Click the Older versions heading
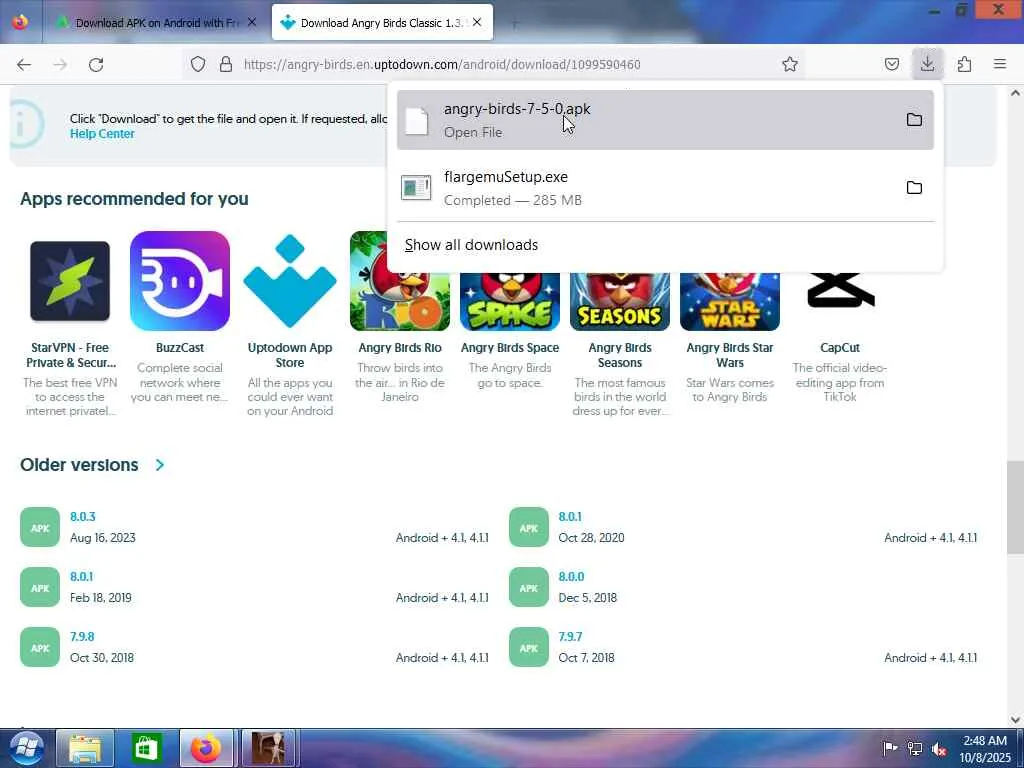The width and height of the screenshot is (1024, 768). click(79, 465)
